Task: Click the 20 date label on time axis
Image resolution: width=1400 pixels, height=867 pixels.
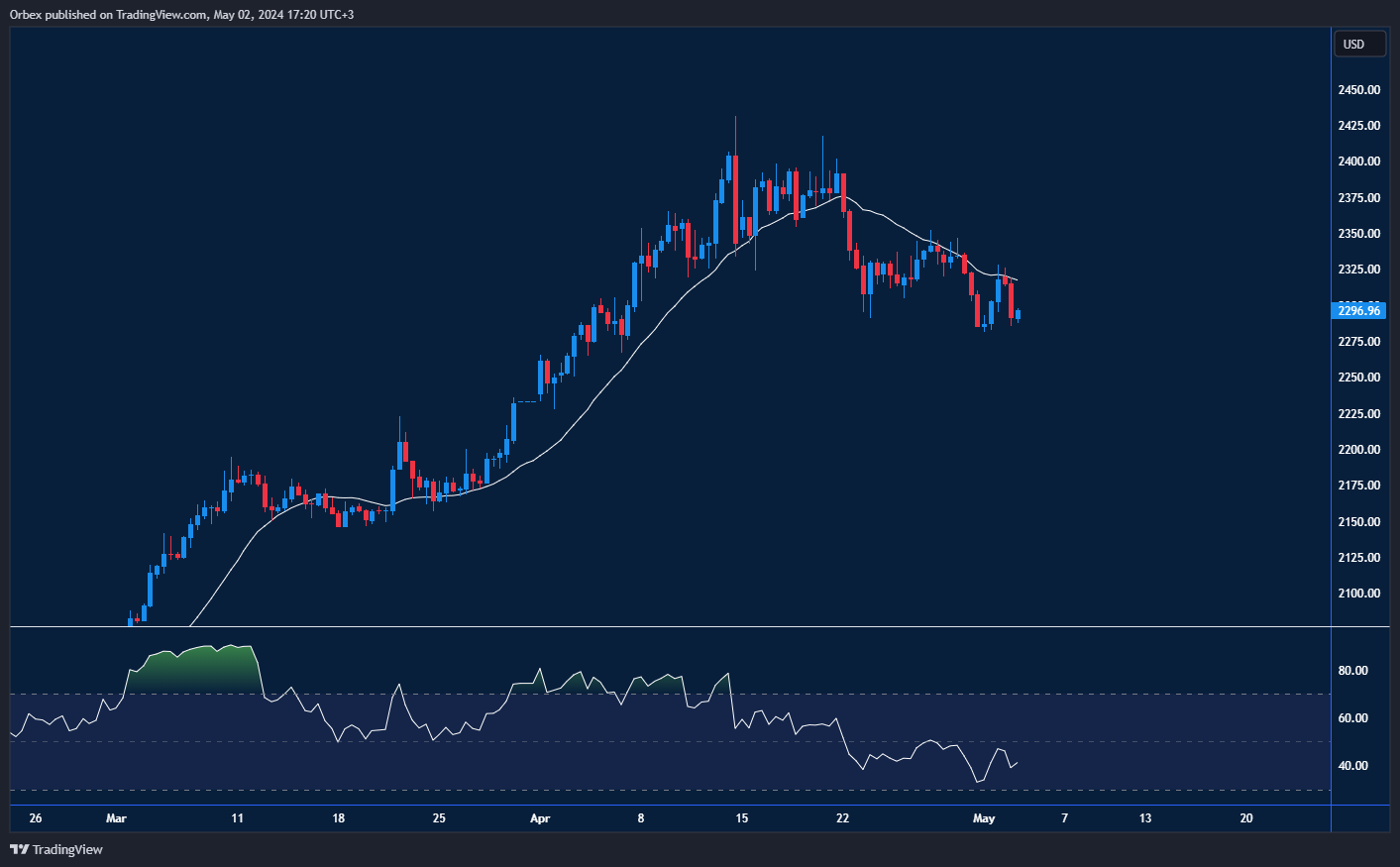Action: click(1246, 818)
